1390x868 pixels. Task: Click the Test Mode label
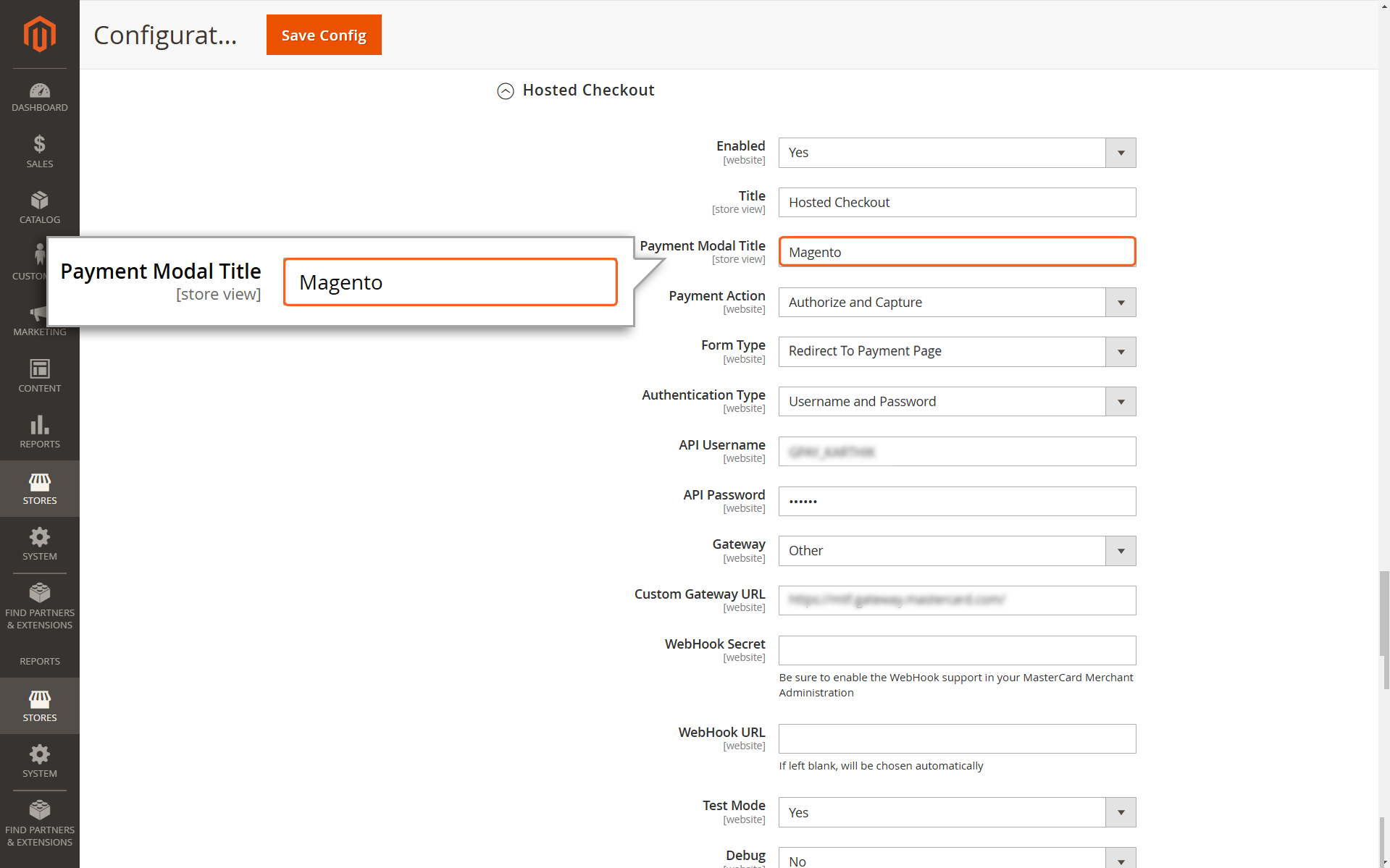point(734,806)
